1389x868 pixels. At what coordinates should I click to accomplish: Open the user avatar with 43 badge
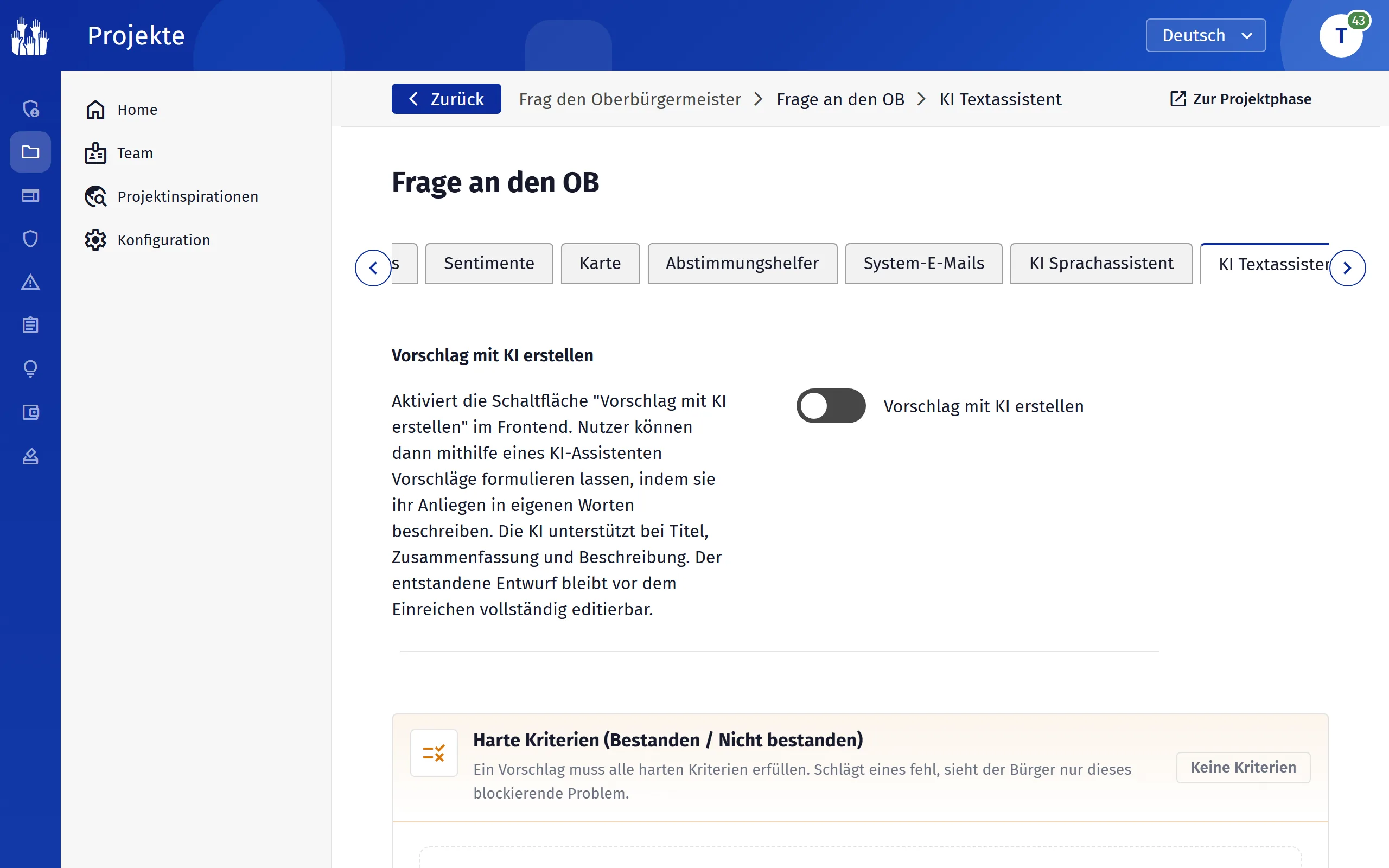pos(1341,36)
